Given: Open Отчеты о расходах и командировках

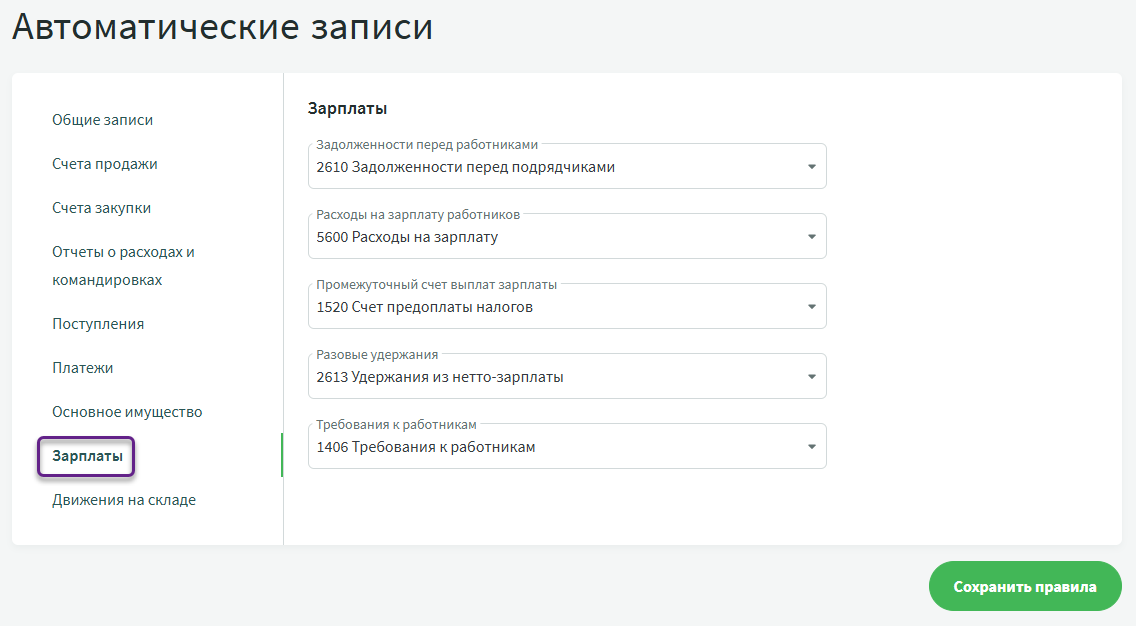Looking at the screenshot, I should tap(123, 266).
